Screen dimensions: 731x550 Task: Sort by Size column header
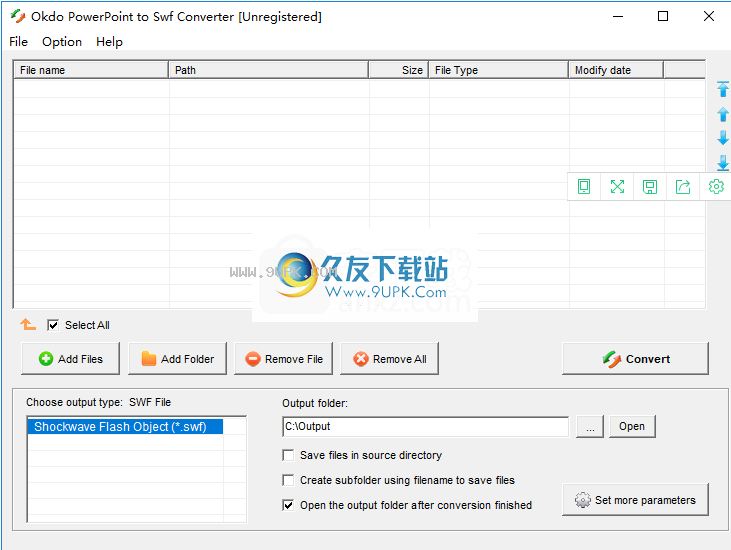[x=399, y=70]
